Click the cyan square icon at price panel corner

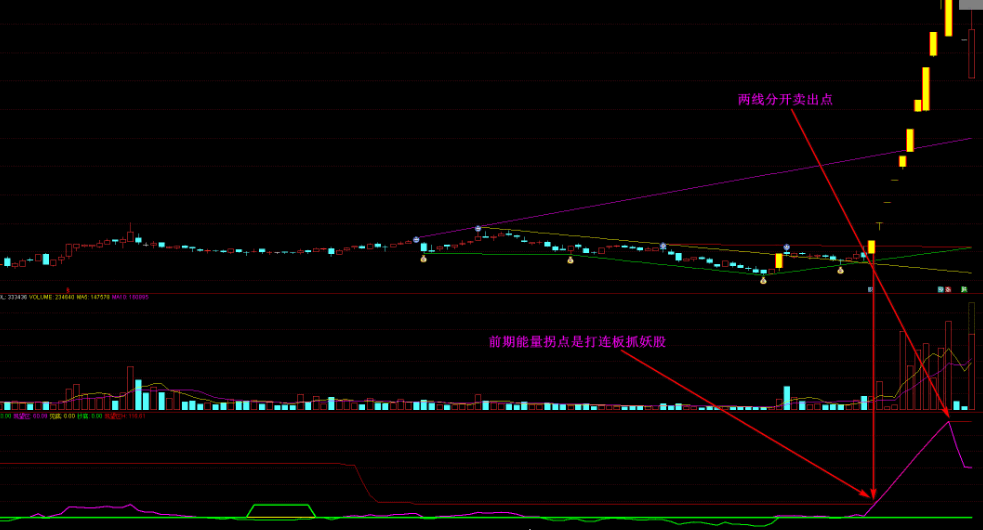[940, 289]
